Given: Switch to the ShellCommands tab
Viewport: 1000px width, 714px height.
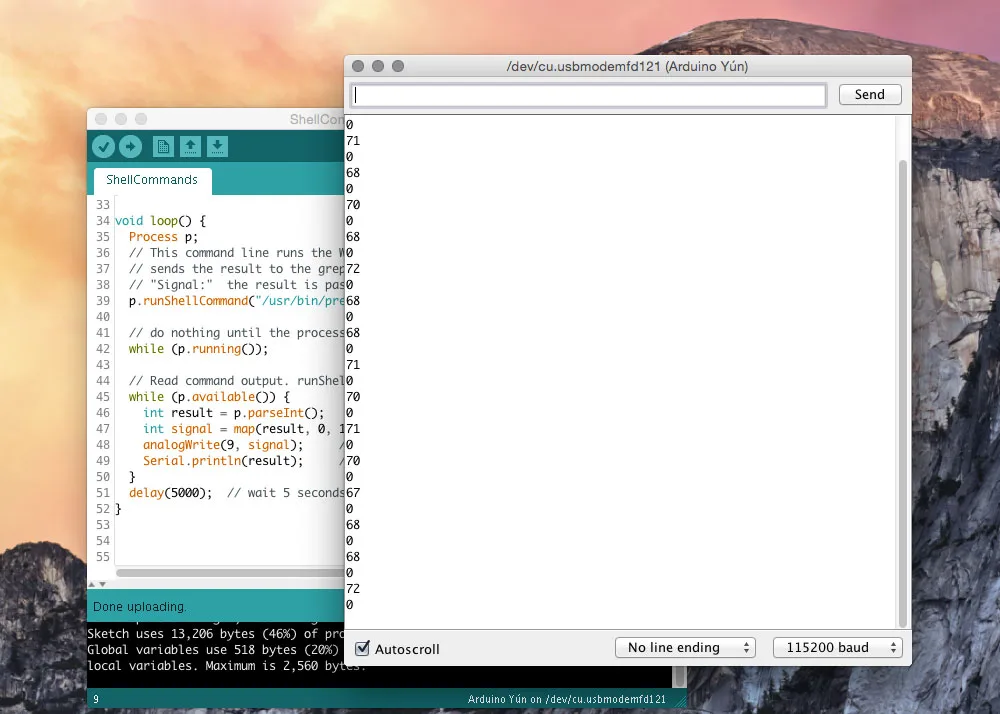Looking at the screenshot, I should [x=152, y=180].
